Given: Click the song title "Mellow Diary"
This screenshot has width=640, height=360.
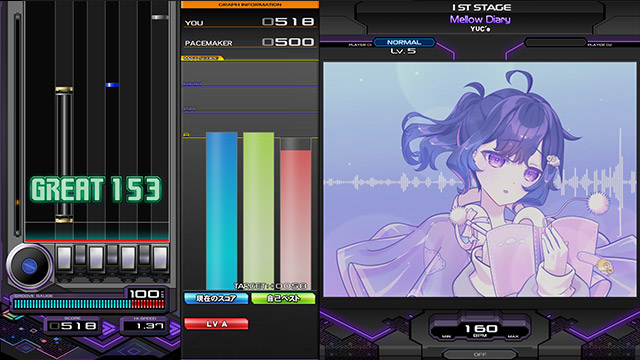Looking at the screenshot, I should [x=480, y=19].
